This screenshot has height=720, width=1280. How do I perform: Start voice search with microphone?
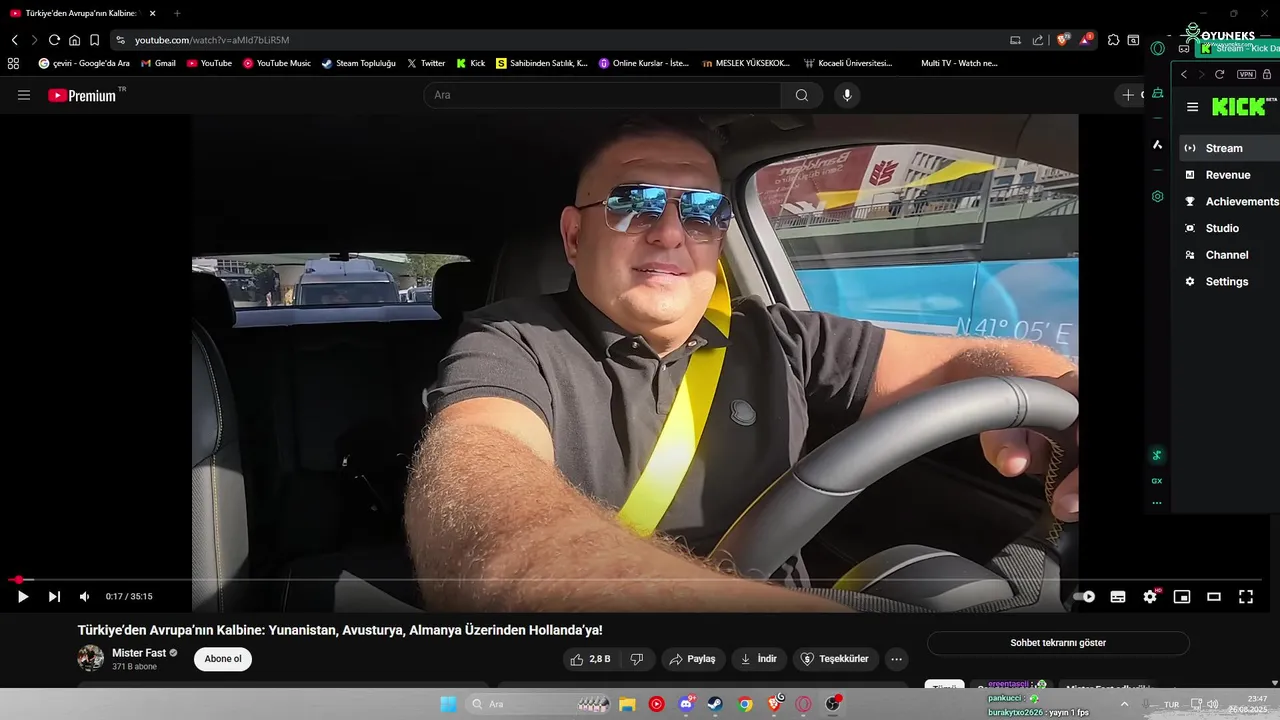[847, 95]
